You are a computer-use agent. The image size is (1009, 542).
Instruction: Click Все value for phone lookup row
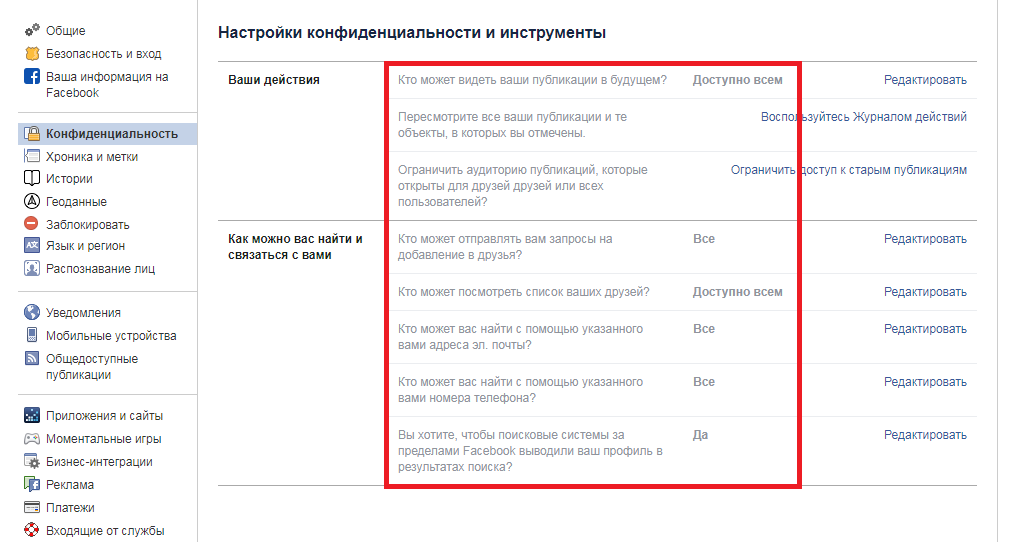704,382
